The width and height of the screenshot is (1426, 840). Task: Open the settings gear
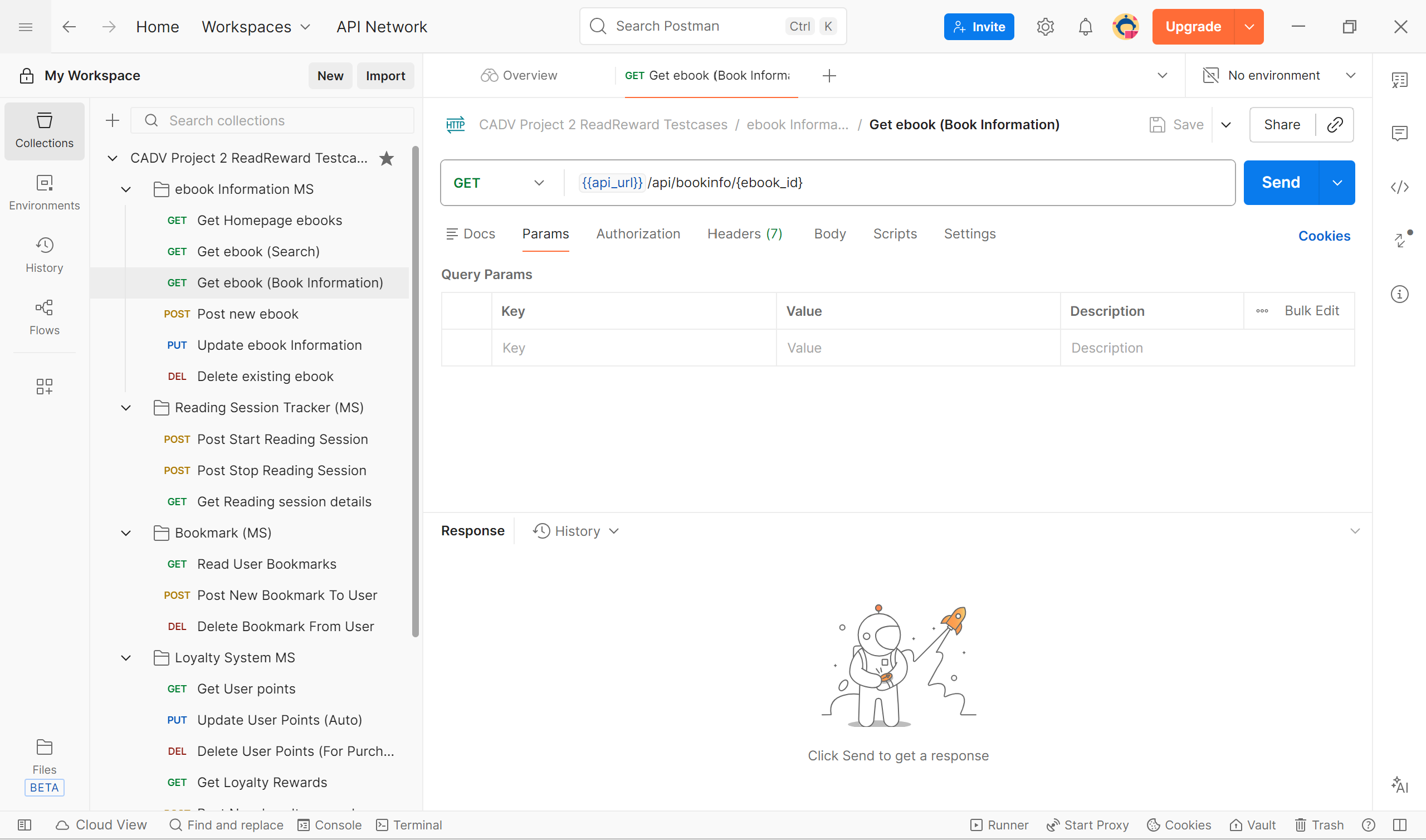[x=1045, y=27]
